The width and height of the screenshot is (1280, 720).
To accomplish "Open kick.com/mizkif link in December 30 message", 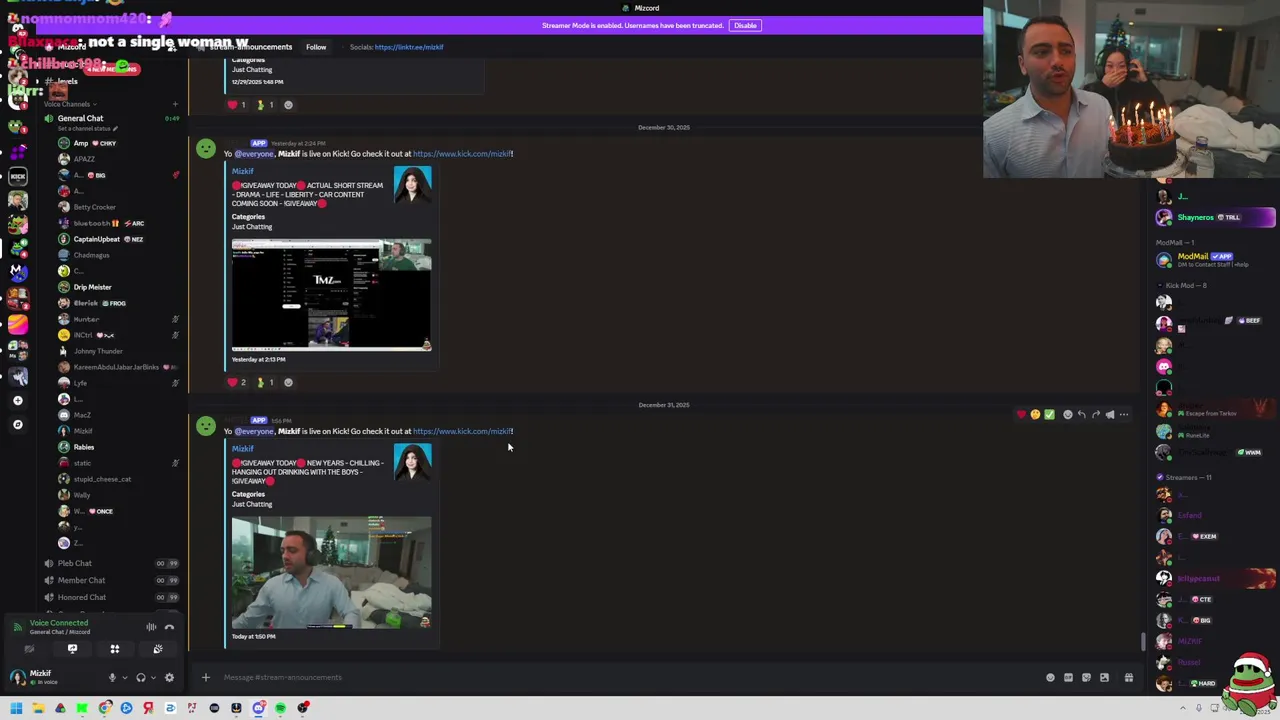I will click(462, 154).
